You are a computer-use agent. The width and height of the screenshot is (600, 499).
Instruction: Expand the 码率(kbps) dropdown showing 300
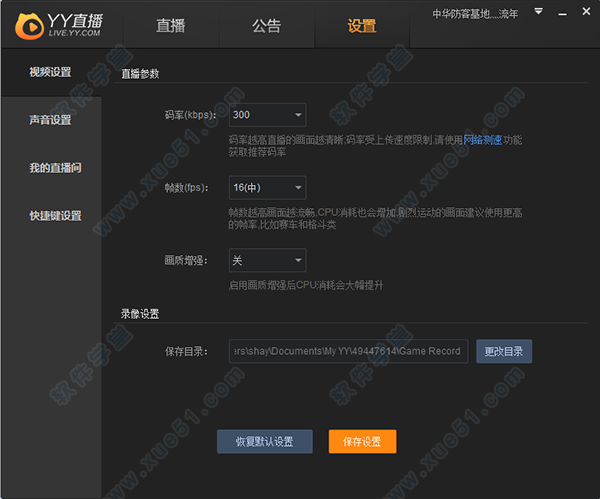coord(267,115)
